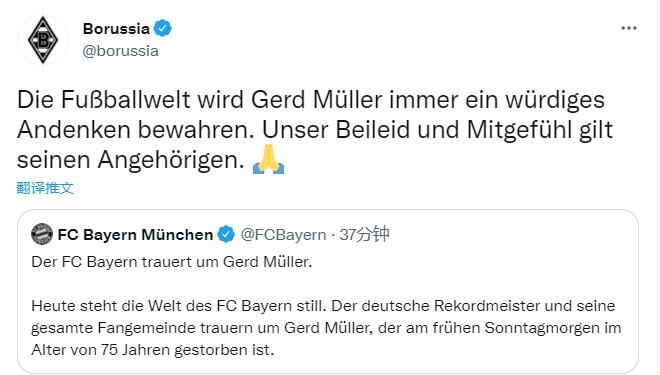This screenshot has height=375, width=660.
Task: Open the FC Bayern München avatar icon
Action: pos(42,234)
